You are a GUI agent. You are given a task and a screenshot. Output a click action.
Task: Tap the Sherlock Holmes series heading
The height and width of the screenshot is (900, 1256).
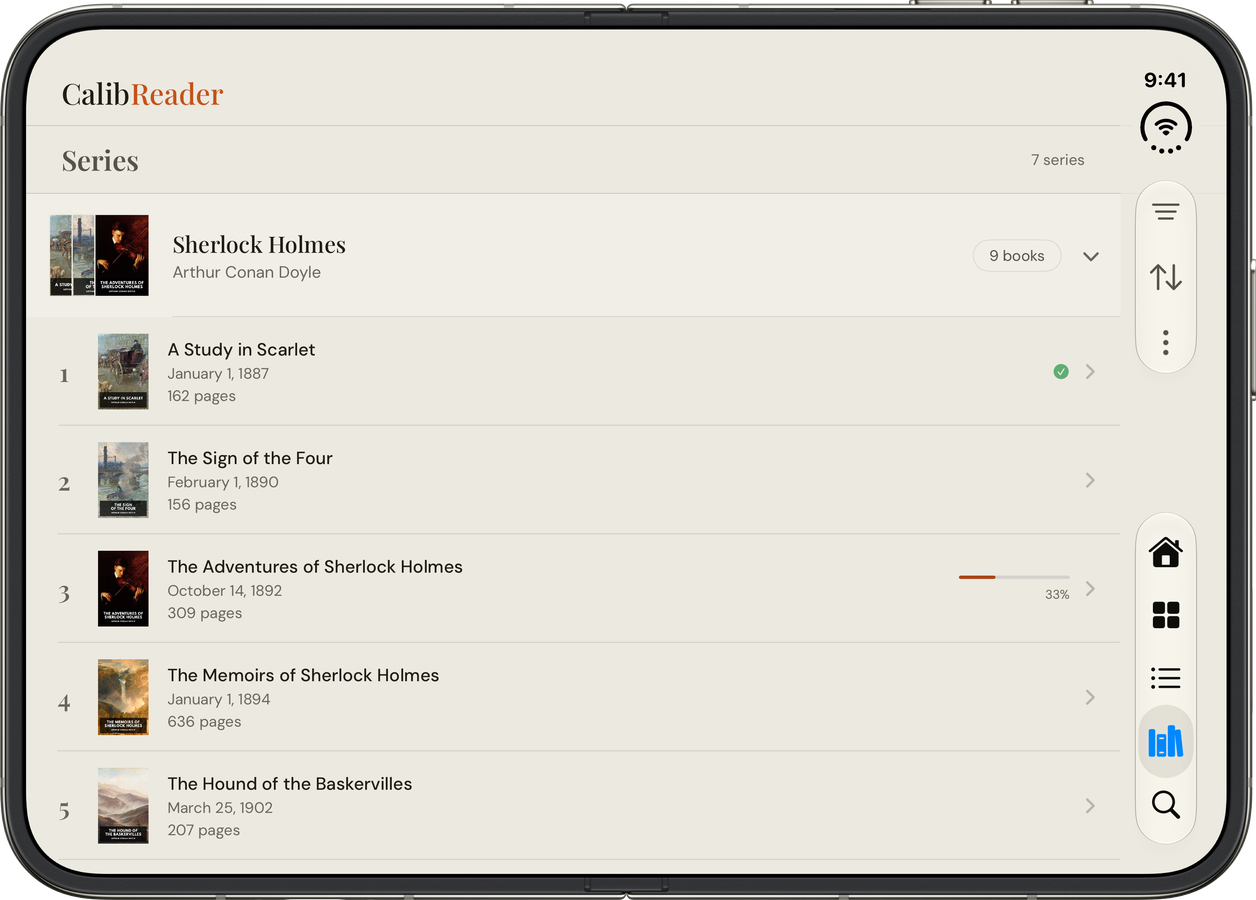click(x=259, y=245)
